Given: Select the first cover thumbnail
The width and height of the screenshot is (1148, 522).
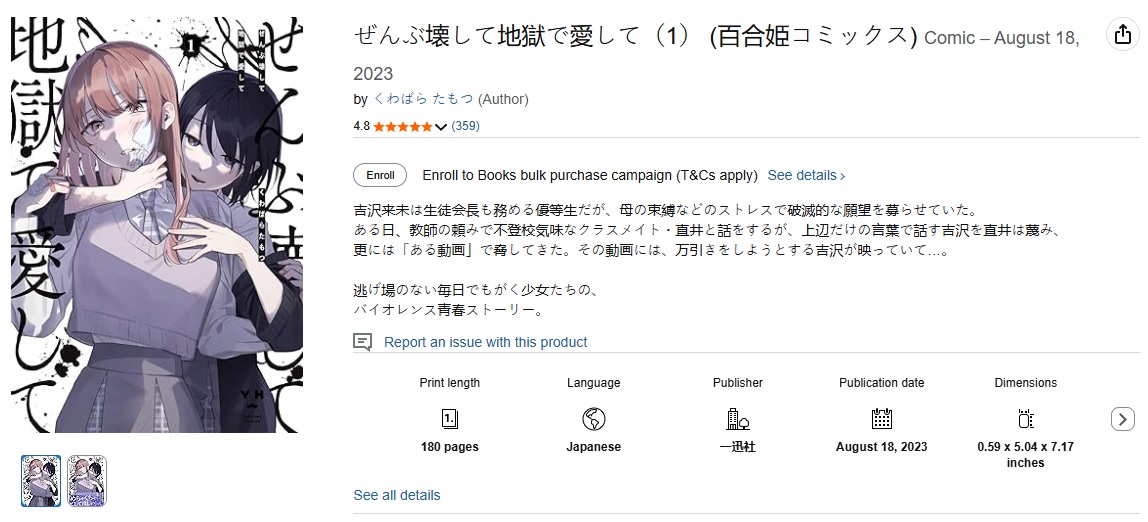Looking at the screenshot, I should pos(41,481).
